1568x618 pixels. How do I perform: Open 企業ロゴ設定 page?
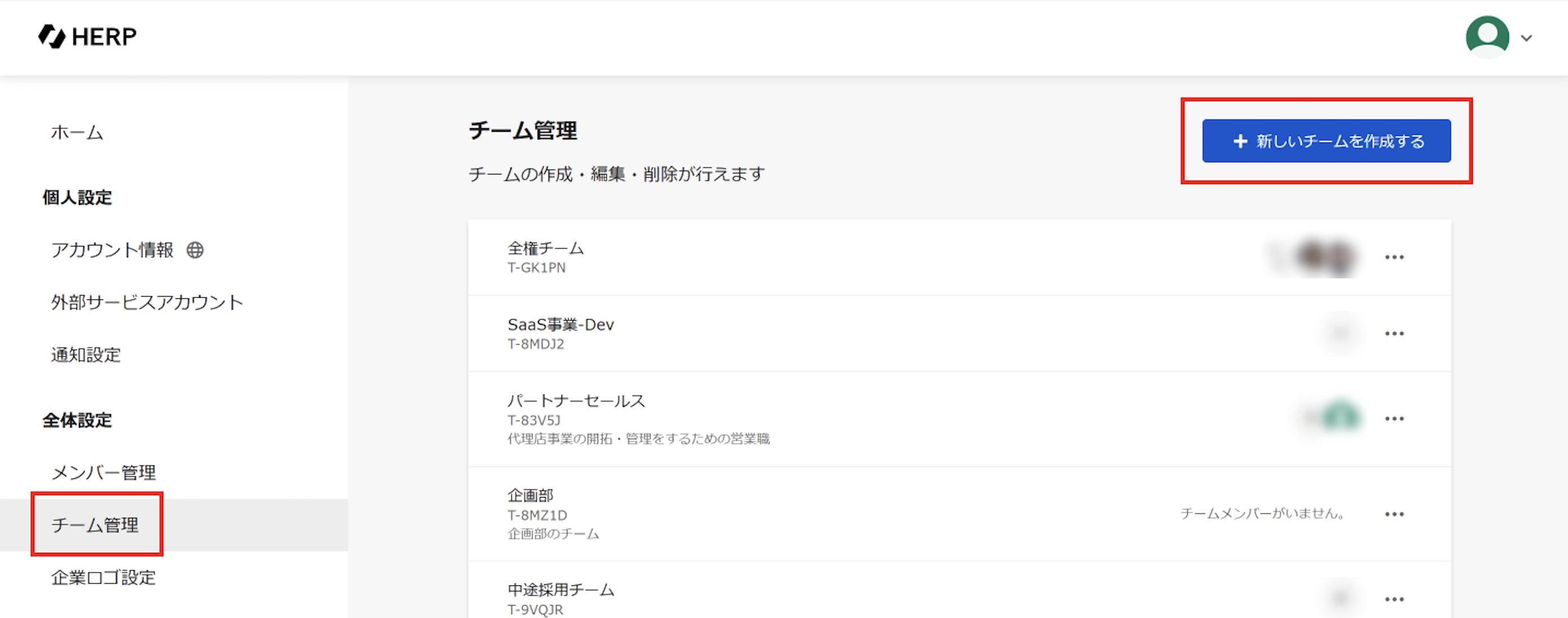(x=104, y=577)
